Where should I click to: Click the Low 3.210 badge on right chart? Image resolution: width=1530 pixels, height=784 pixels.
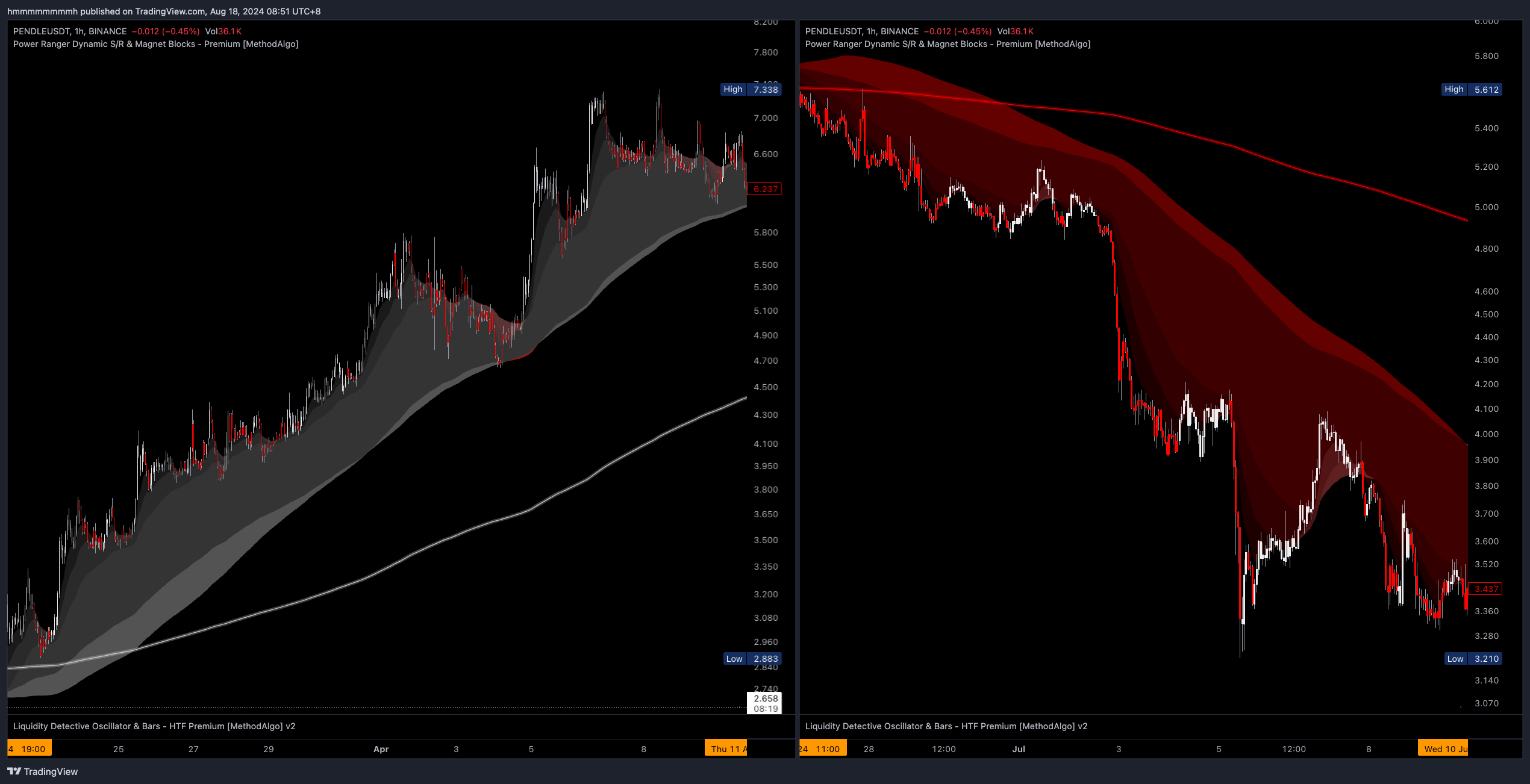pyautogui.click(x=1473, y=659)
